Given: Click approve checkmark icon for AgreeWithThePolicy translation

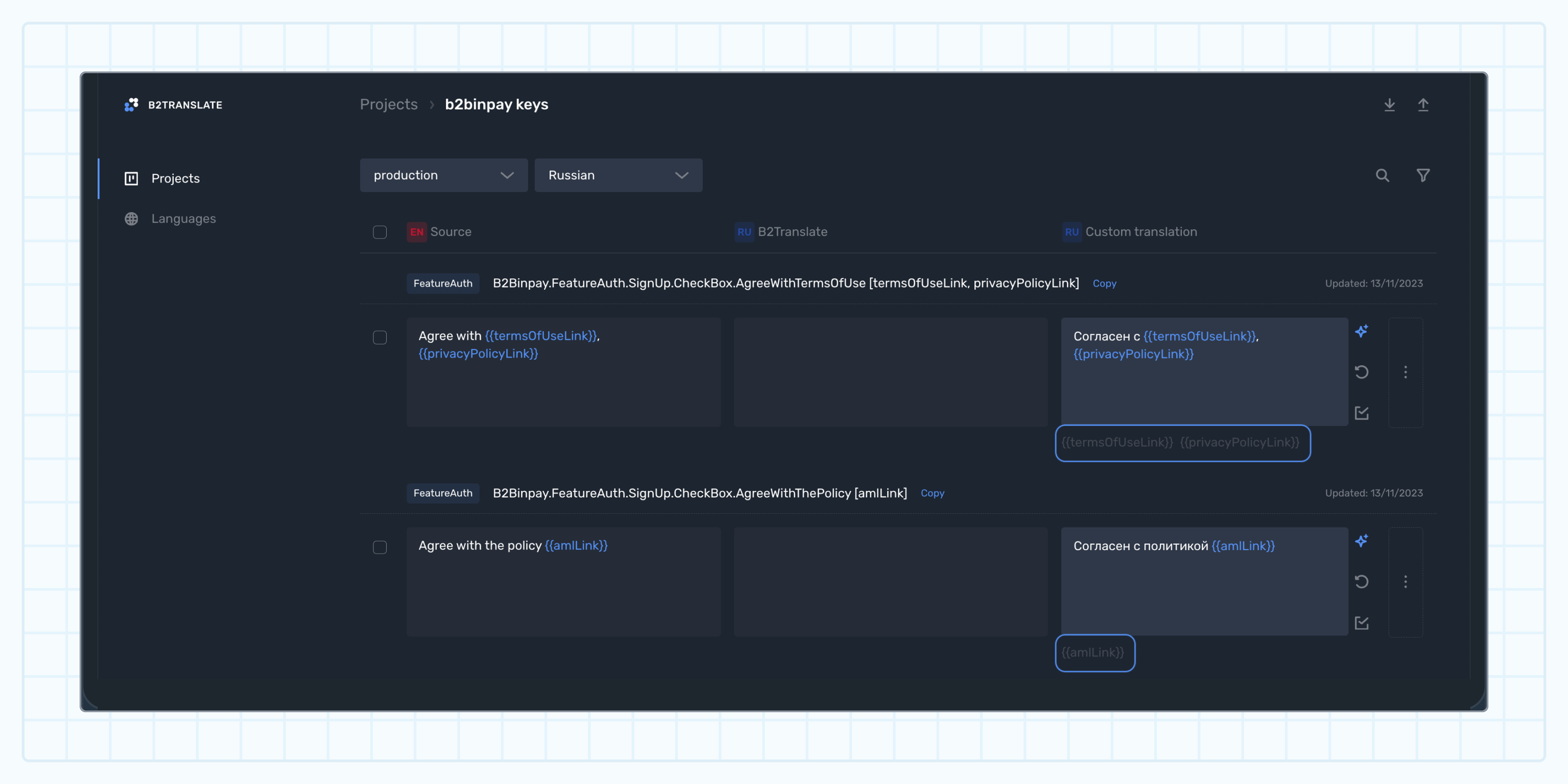Looking at the screenshot, I should coord(1362,623).
